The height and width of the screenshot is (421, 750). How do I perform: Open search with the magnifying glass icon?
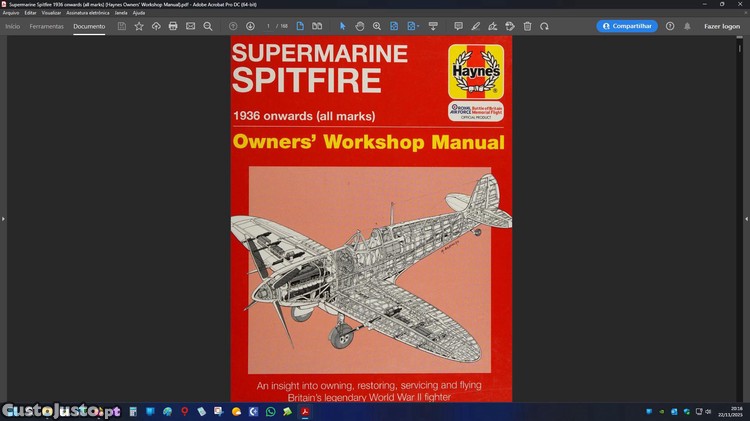(x=208, y=26)
